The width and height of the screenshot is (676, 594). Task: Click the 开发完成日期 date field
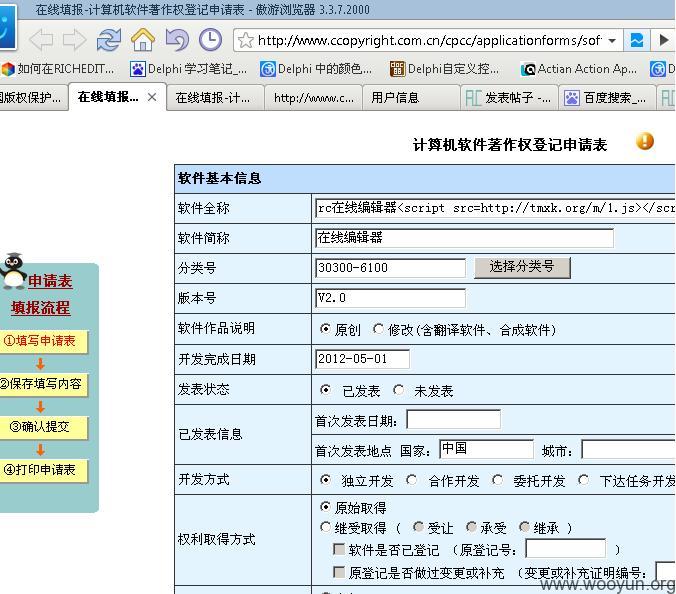[x=362, y=359]
